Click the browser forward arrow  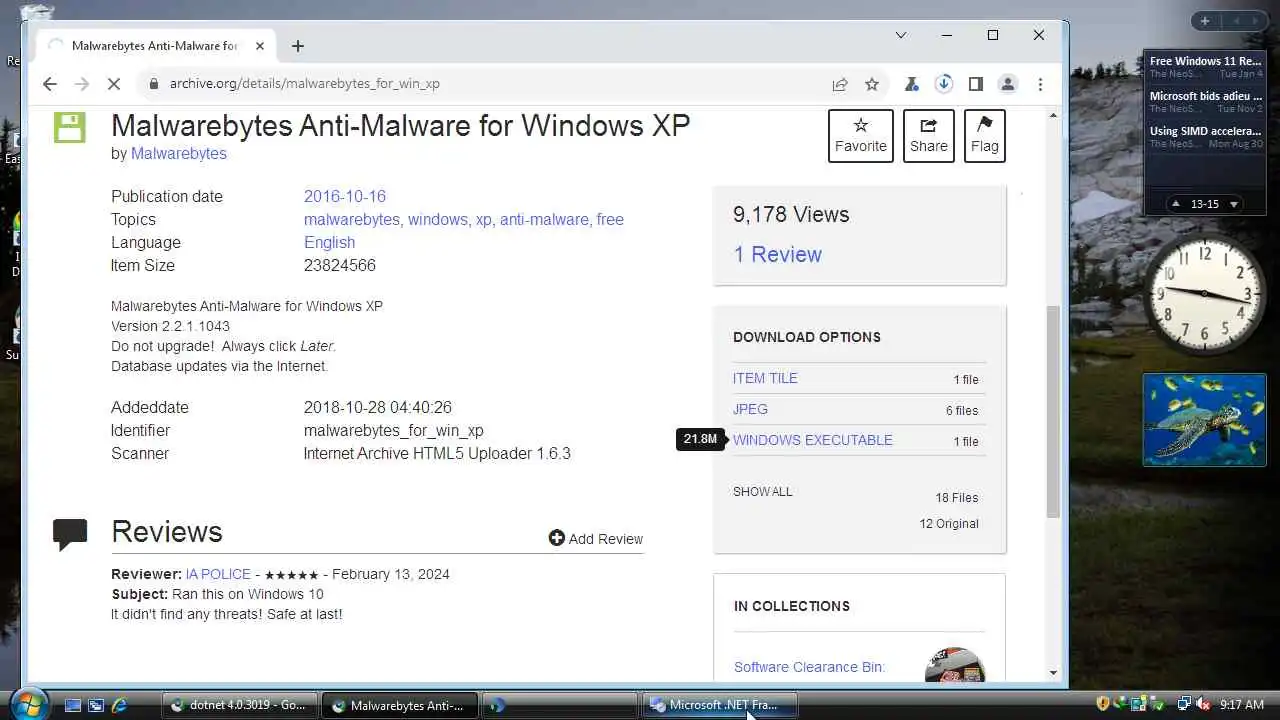(x=82, y=84)
